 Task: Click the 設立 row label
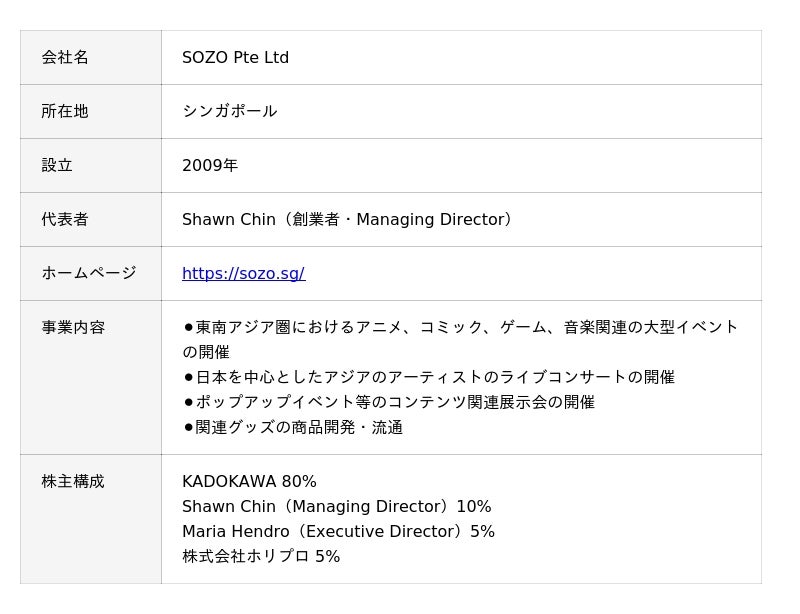click(x=57, y=165)
